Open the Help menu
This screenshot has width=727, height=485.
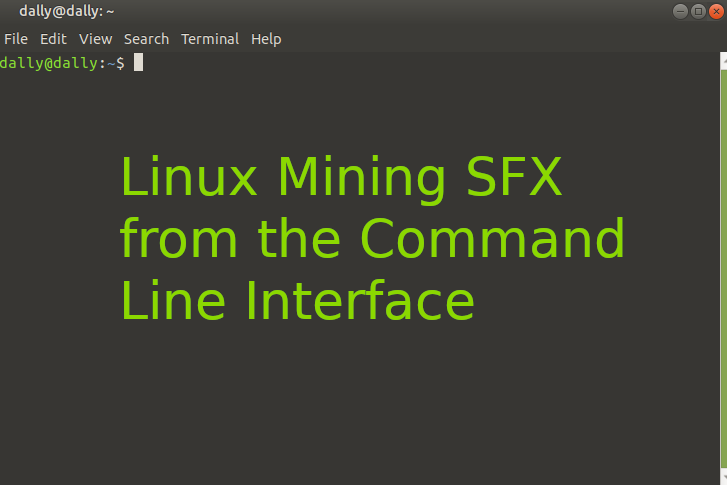pos(266,39)
